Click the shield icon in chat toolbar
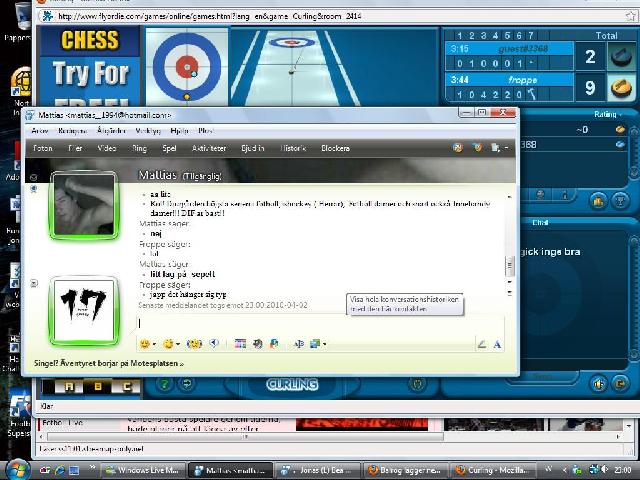The height and width of the screenshot is (480, 640). point(477,148)
